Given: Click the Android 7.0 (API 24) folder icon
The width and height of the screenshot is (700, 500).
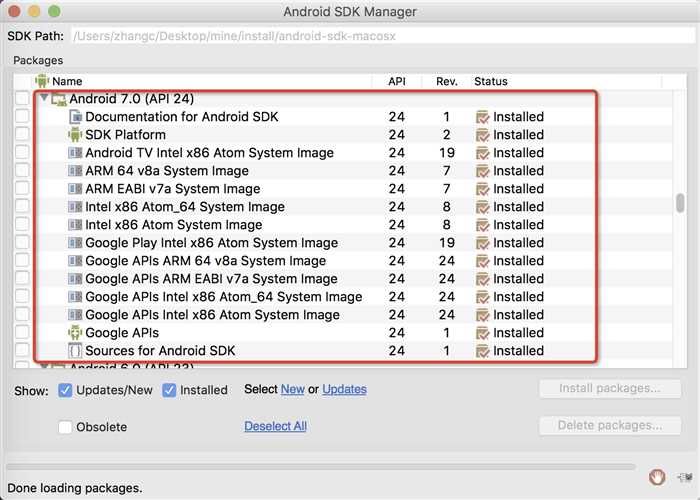Looking at the screenshot, I should pos(58,99).
